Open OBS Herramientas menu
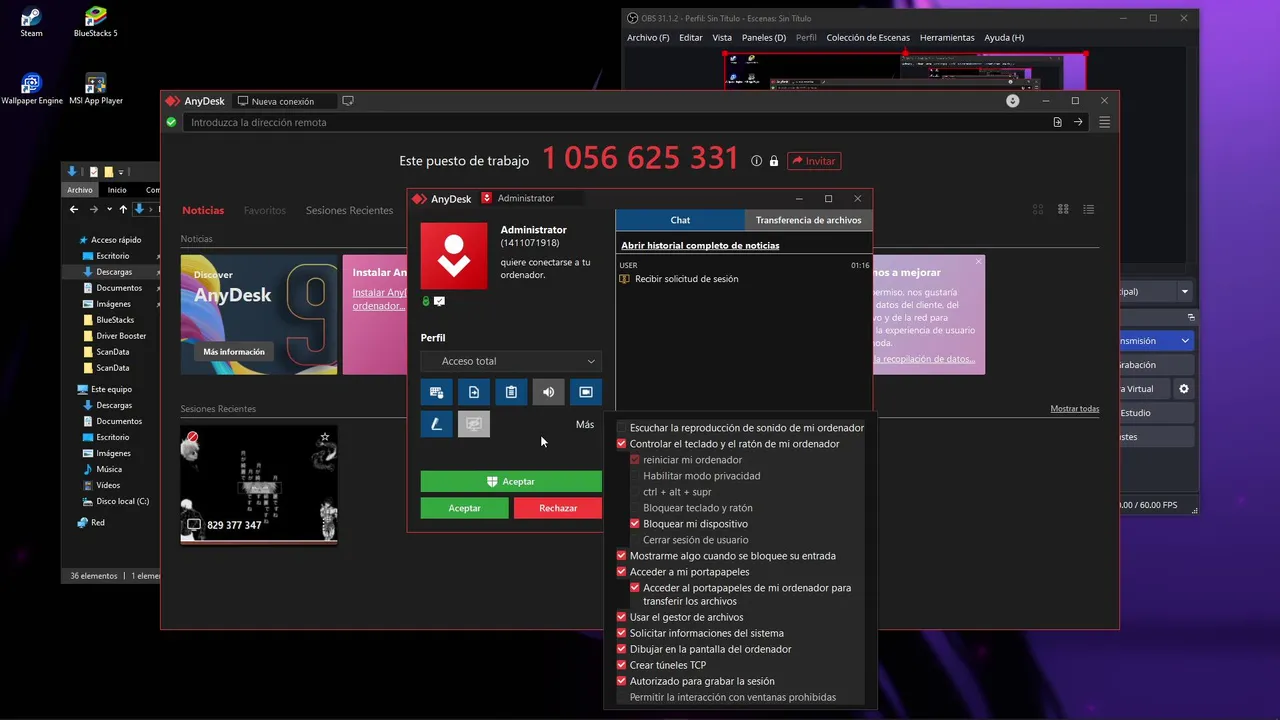 (947, 38)
